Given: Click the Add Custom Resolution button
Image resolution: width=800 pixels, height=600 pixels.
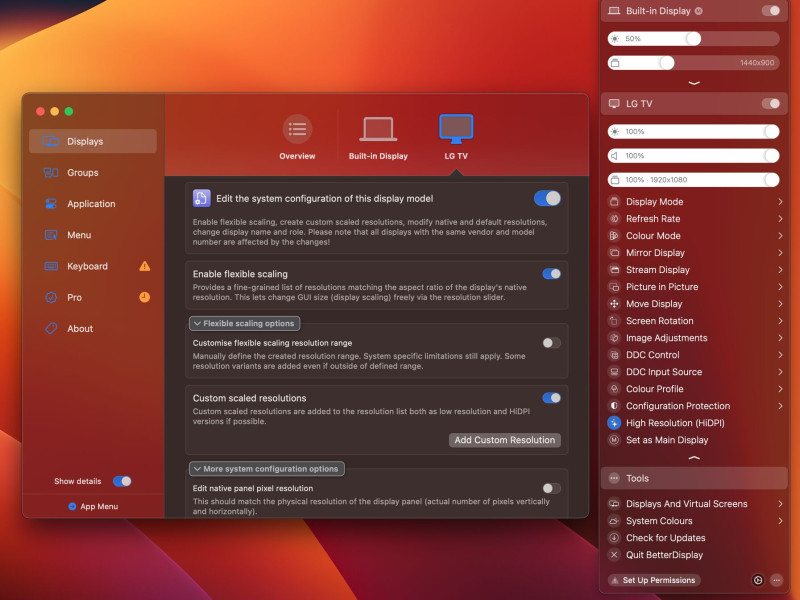Looking at the screenshot, I should point(505,440).
